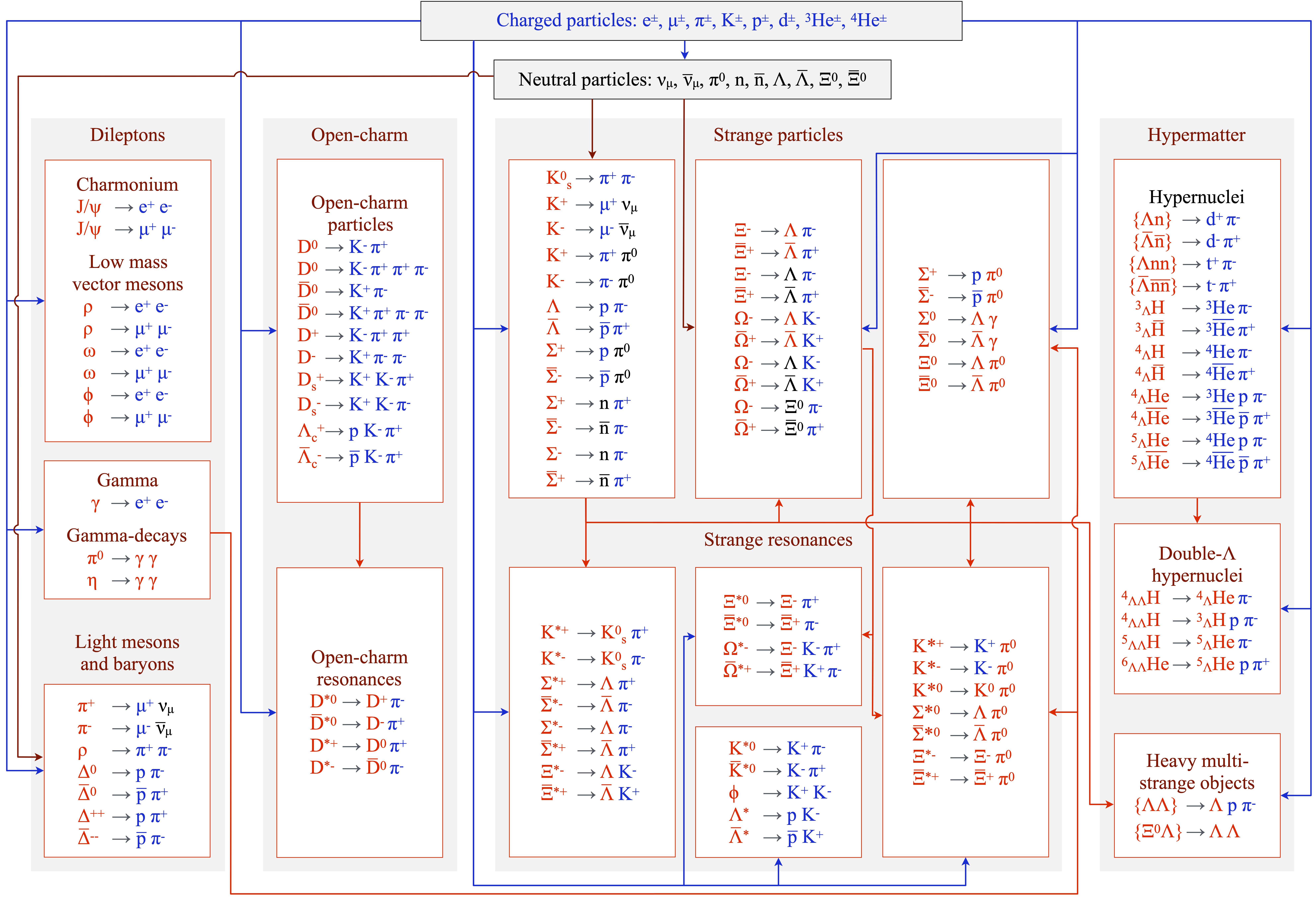
Task: Select the Hypernuclei label
Action: click(1196, 197)
